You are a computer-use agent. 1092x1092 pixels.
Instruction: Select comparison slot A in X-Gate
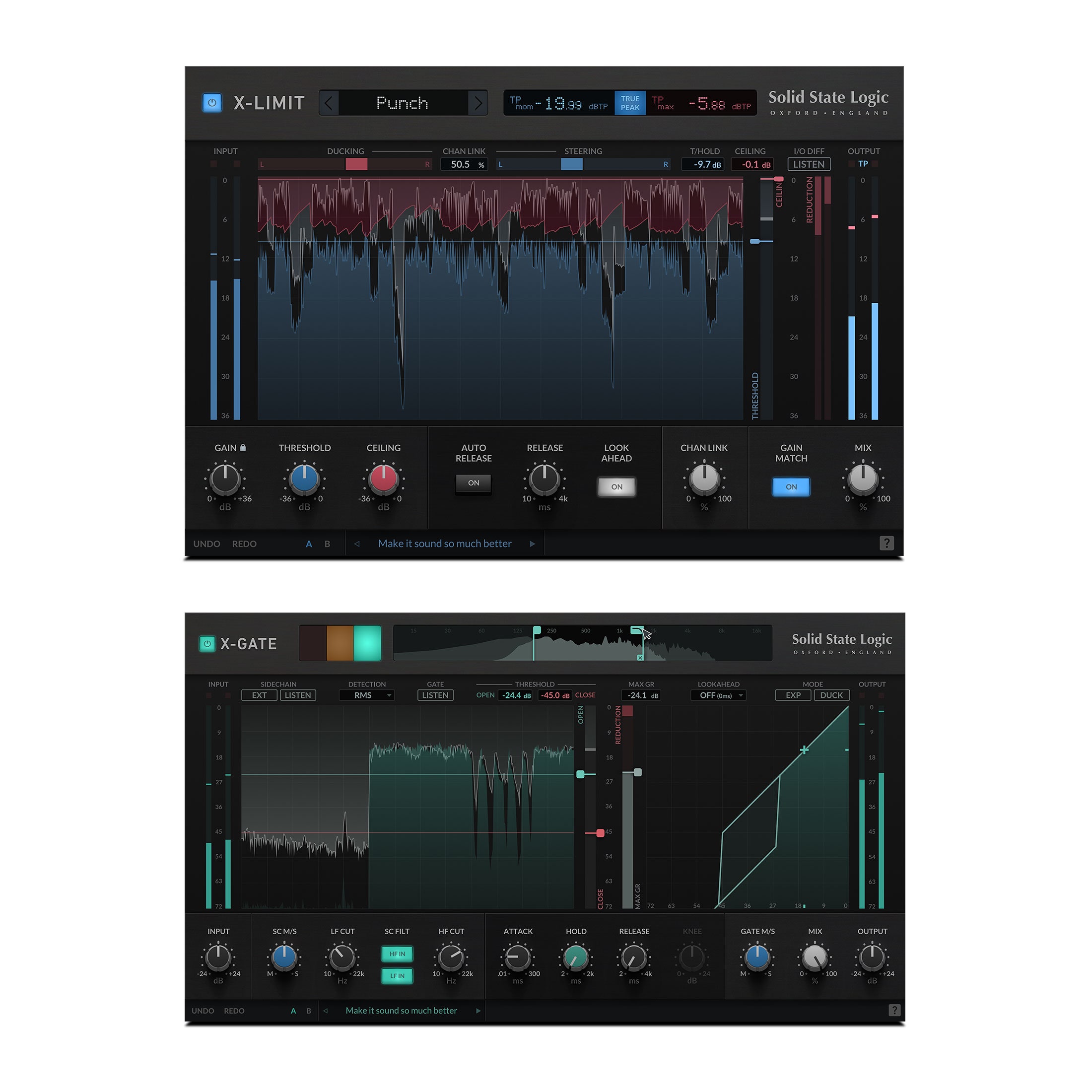pos(293,1011)
